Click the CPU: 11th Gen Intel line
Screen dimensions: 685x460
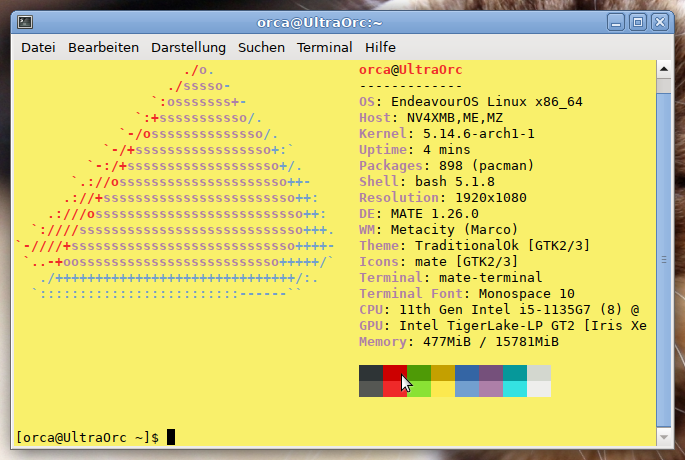click(x=499, y=310)
